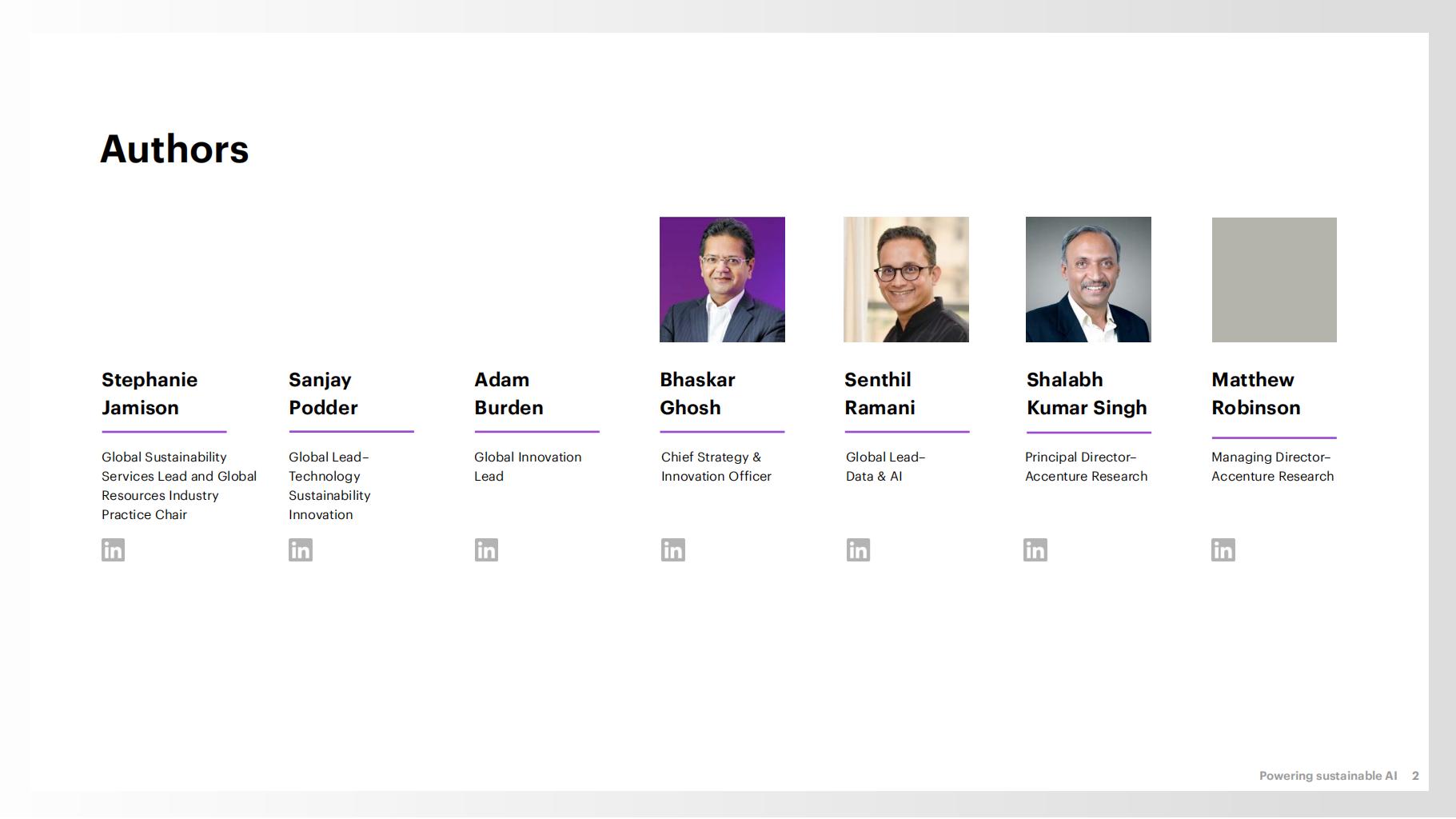Image resolution: width=1456 pixels, height=819 pixels.
Task: Click Senthil Ramani's portrait photo
Action: [906, 279]
